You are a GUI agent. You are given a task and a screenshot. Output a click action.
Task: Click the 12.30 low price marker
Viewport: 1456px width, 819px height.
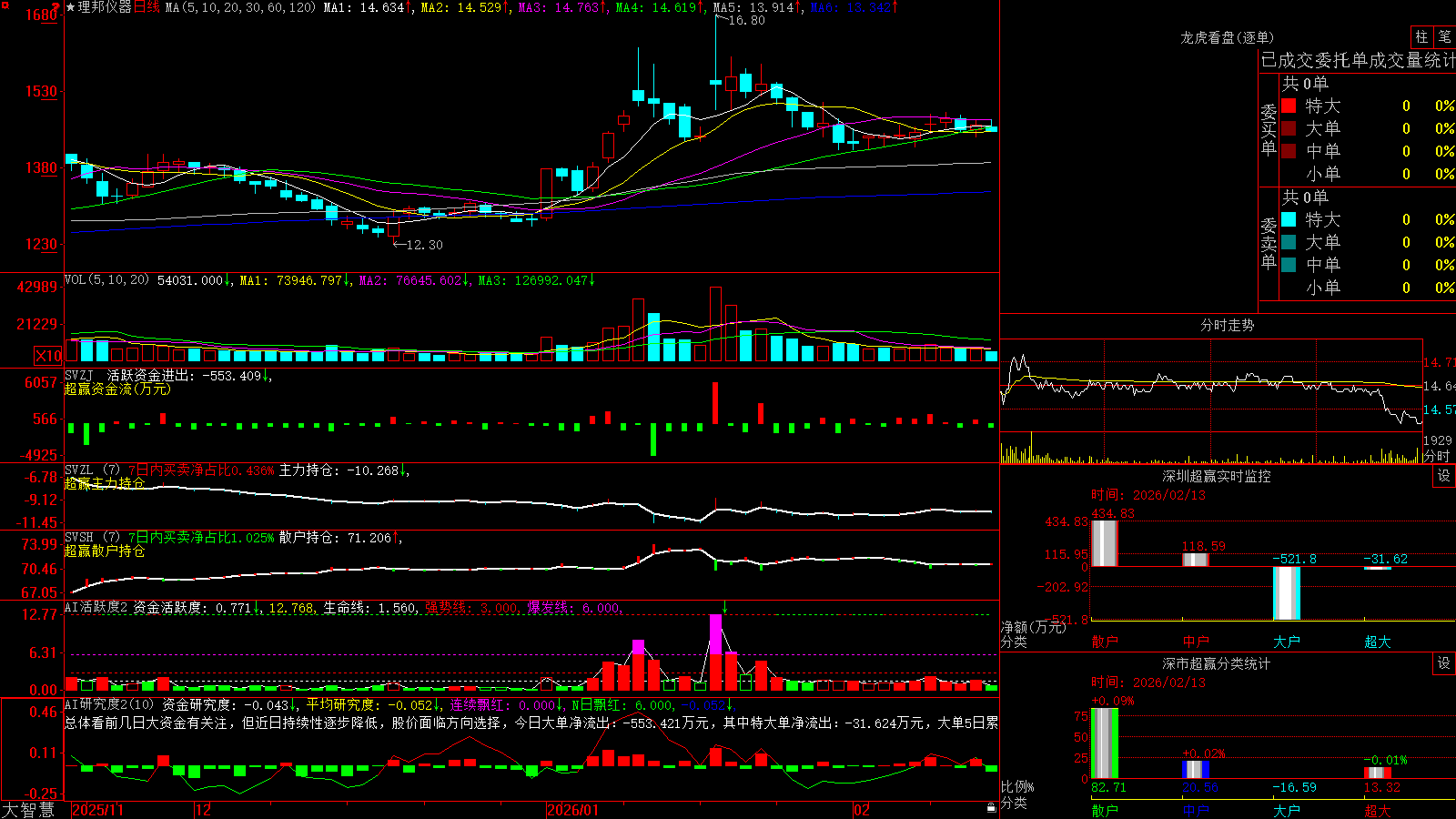point(424,245)
